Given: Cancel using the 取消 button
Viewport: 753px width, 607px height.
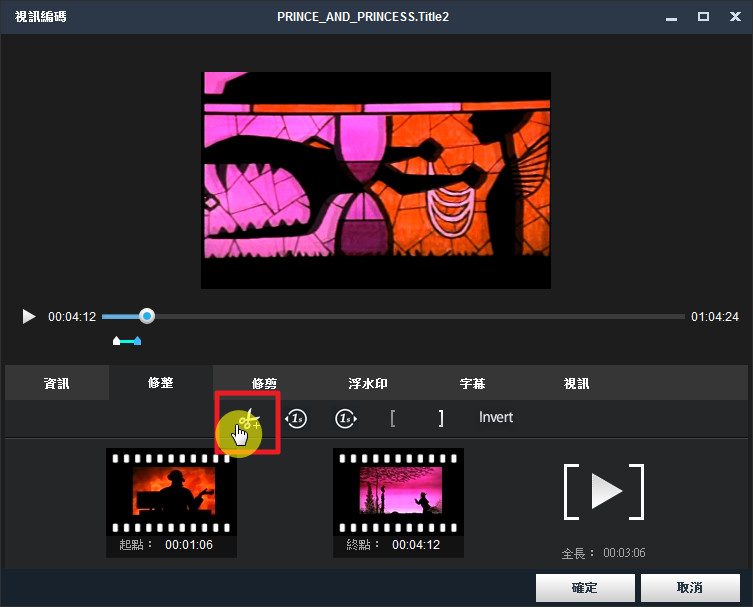Looking at the screenshot, I should click(x=690, y=588).
